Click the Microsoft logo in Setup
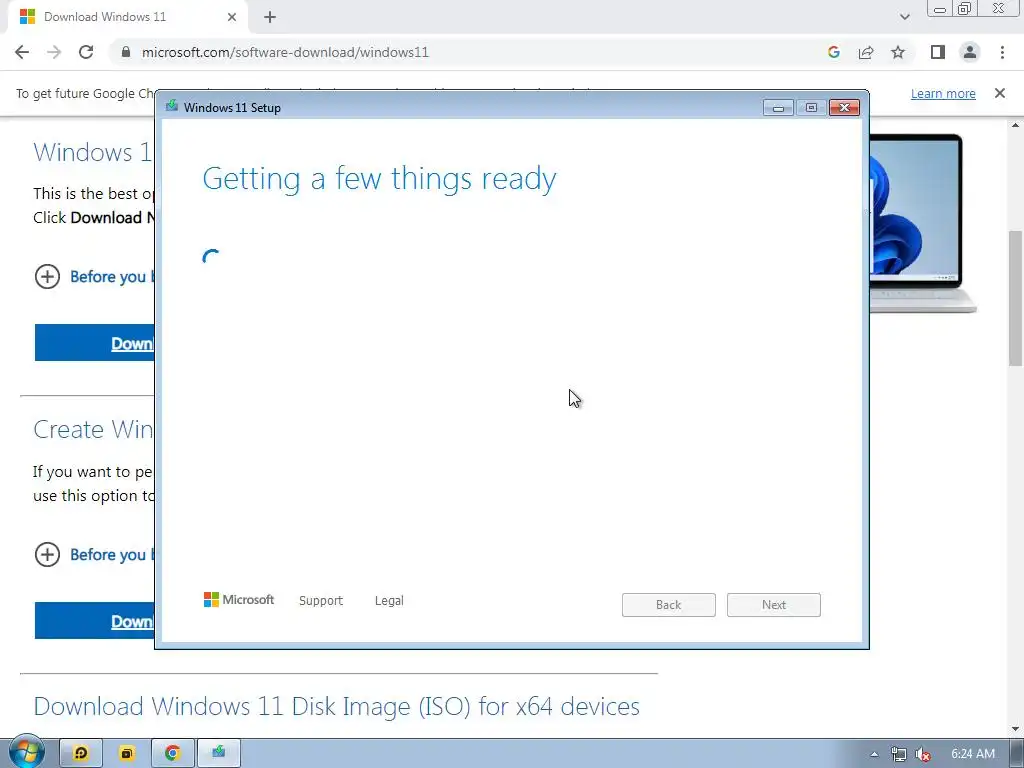The height and width of the screenshot is (768, 1024). [239, 600]
